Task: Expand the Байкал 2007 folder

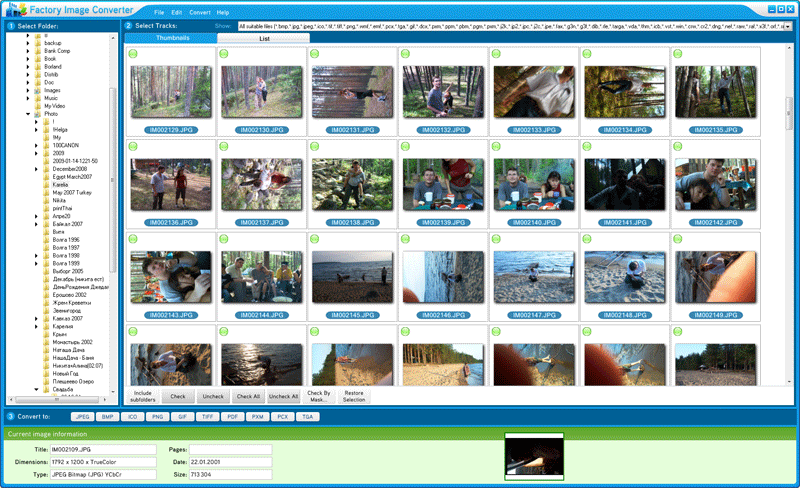Action: (36, 224)
